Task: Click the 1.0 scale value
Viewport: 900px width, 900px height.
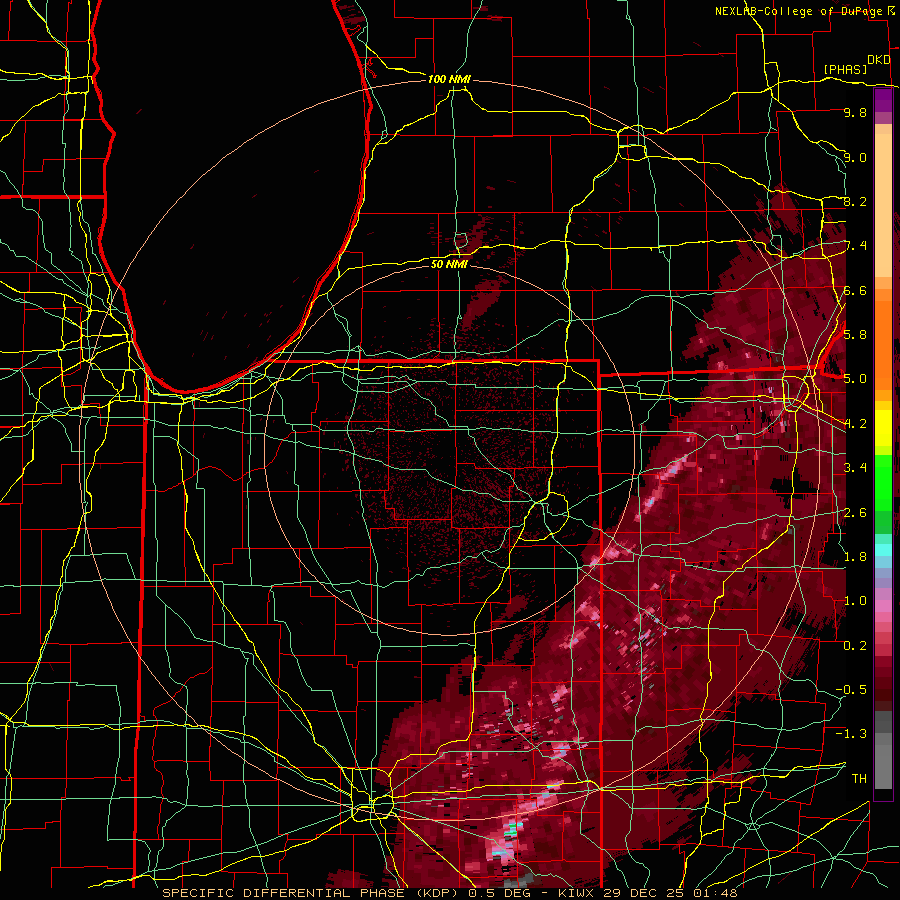Action: click(855, 601)
